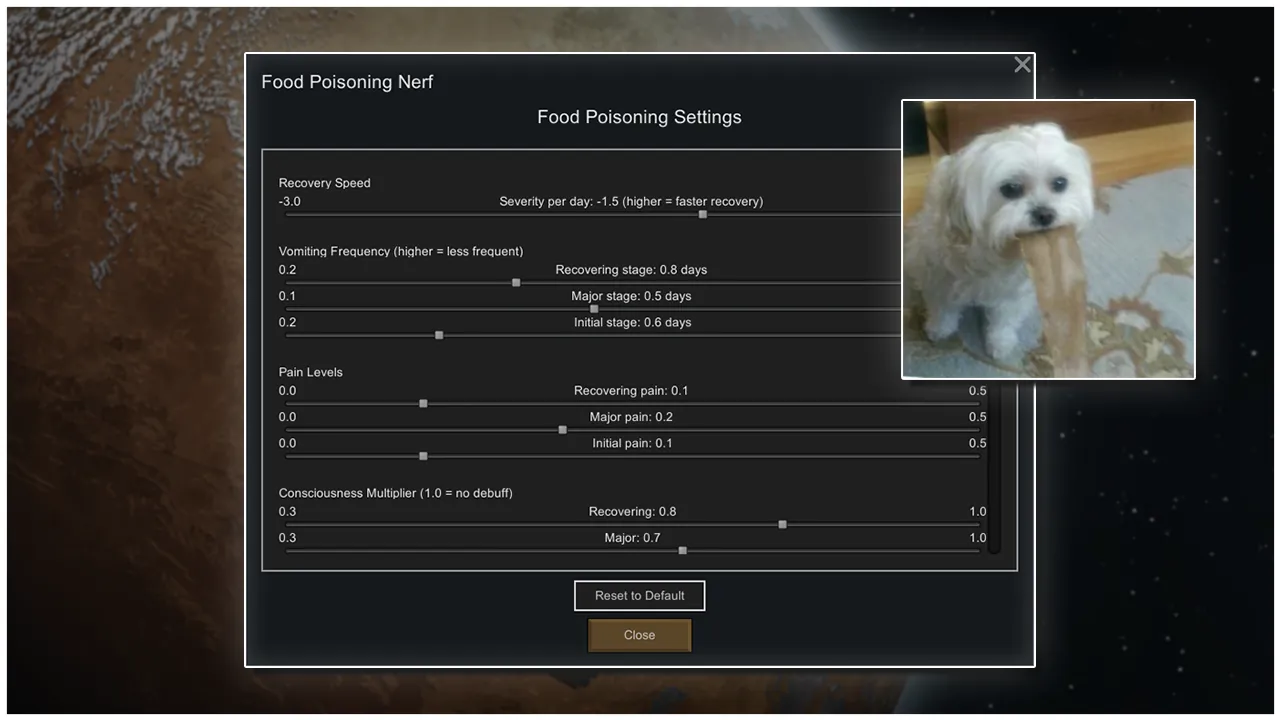Click the Recovery Speed section label
1280x720 pixels.
click(x=324, y=183)
